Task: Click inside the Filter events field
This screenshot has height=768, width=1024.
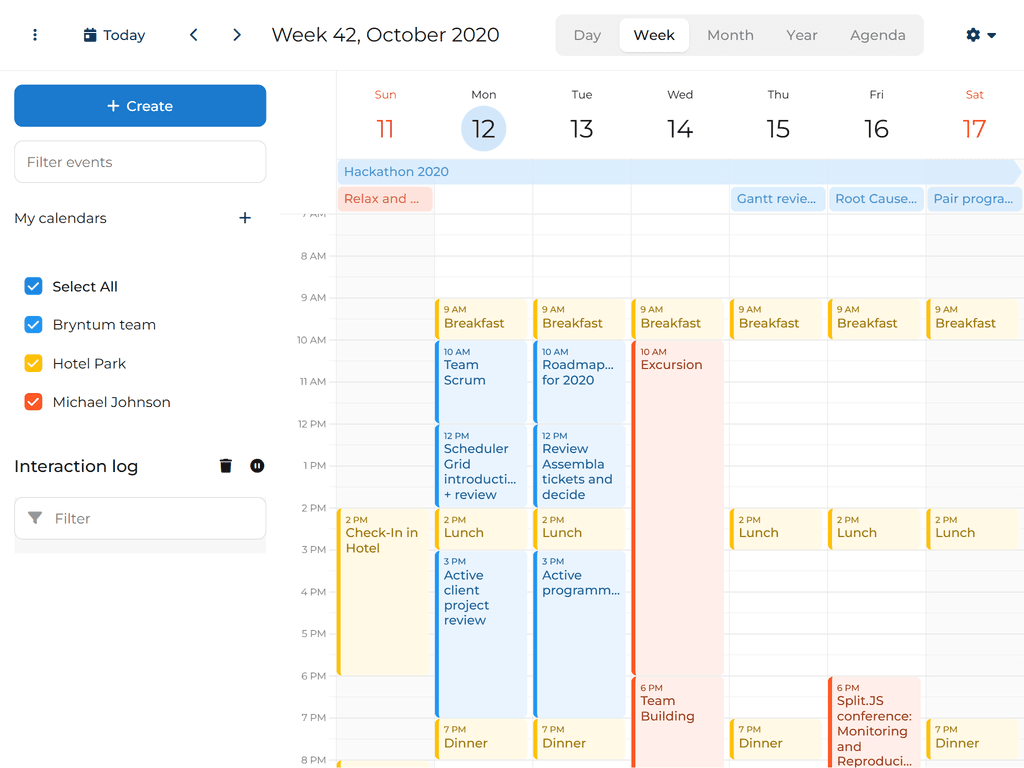Action: pyautogui.click(x=140, y=161)
